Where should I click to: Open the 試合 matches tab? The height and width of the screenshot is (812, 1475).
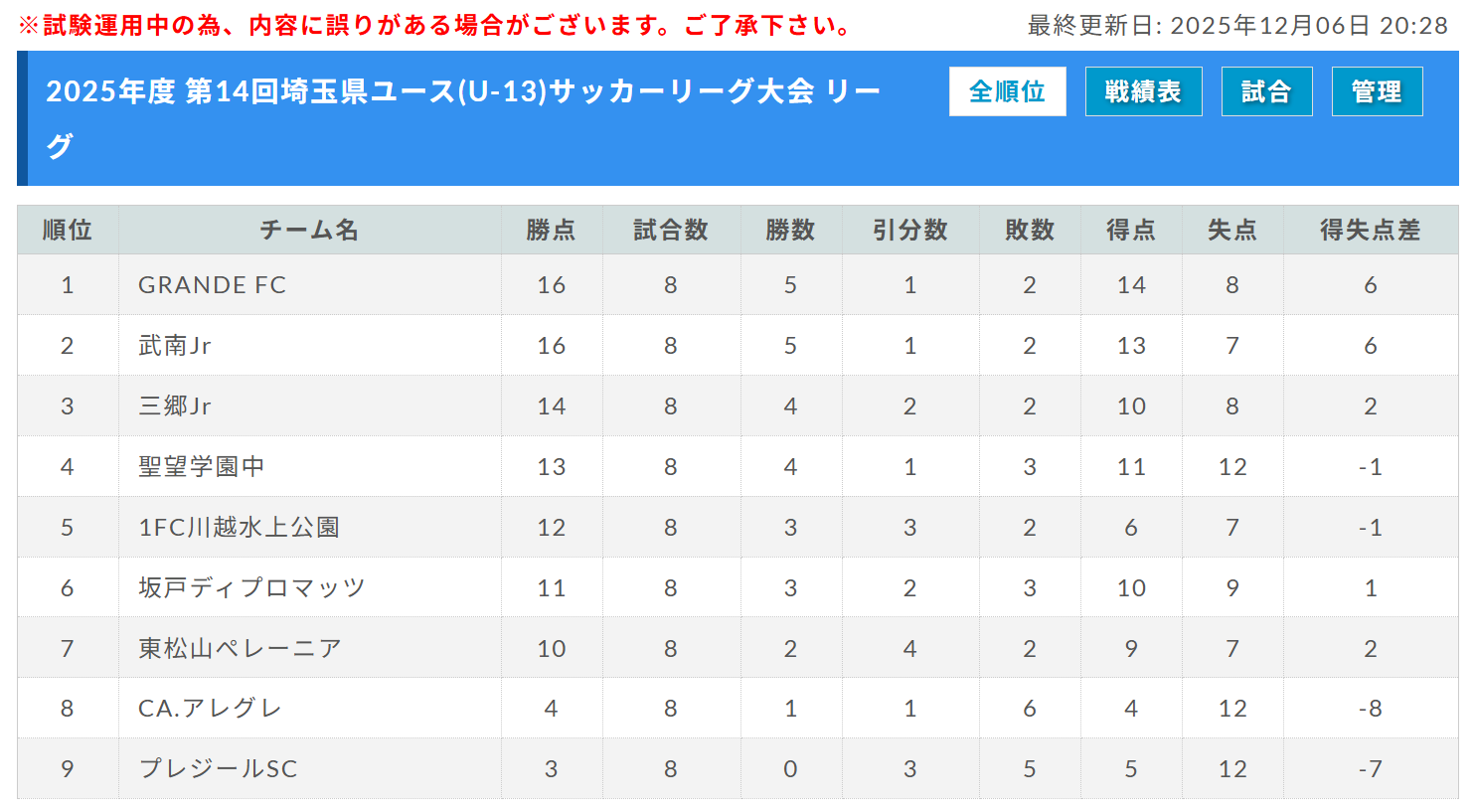pos(1266,91)
